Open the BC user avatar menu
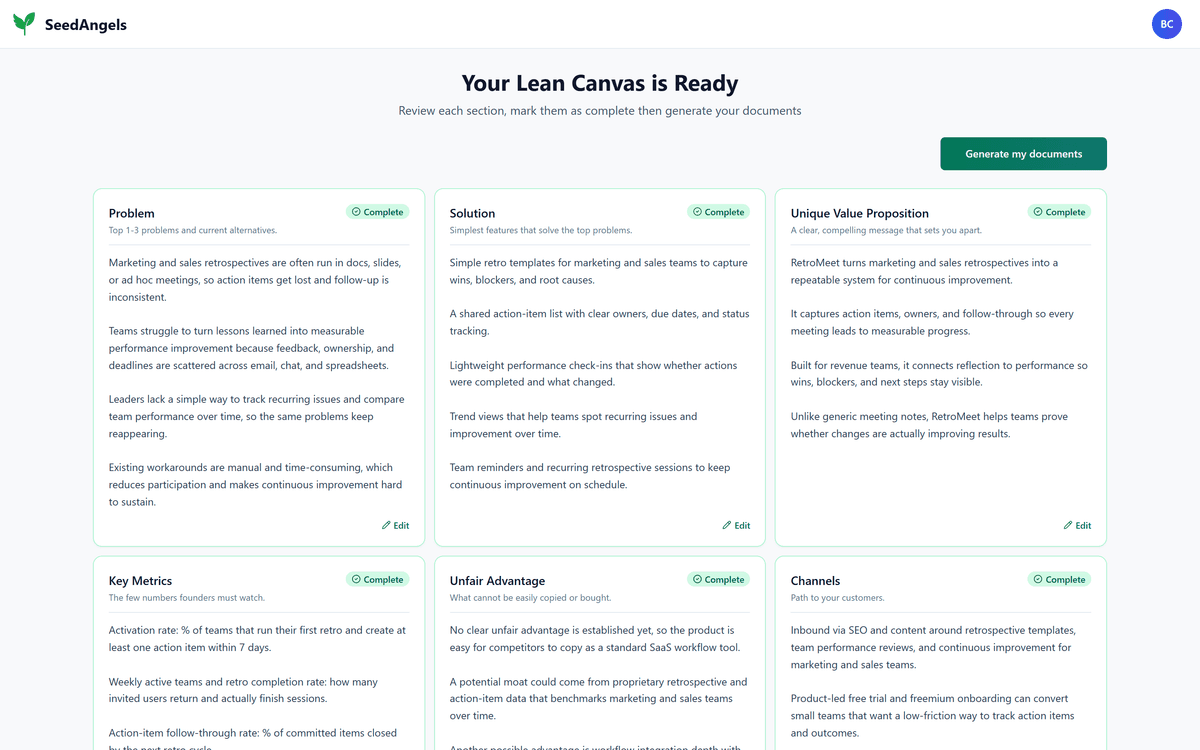The width and height of the screenshot is (1200, 750). pyautogui.click(x=1167, y=24)
